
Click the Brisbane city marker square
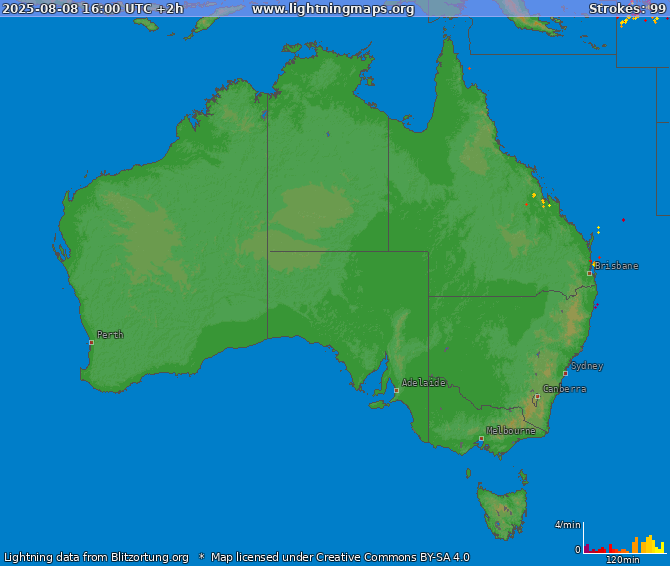pos(589,273)
